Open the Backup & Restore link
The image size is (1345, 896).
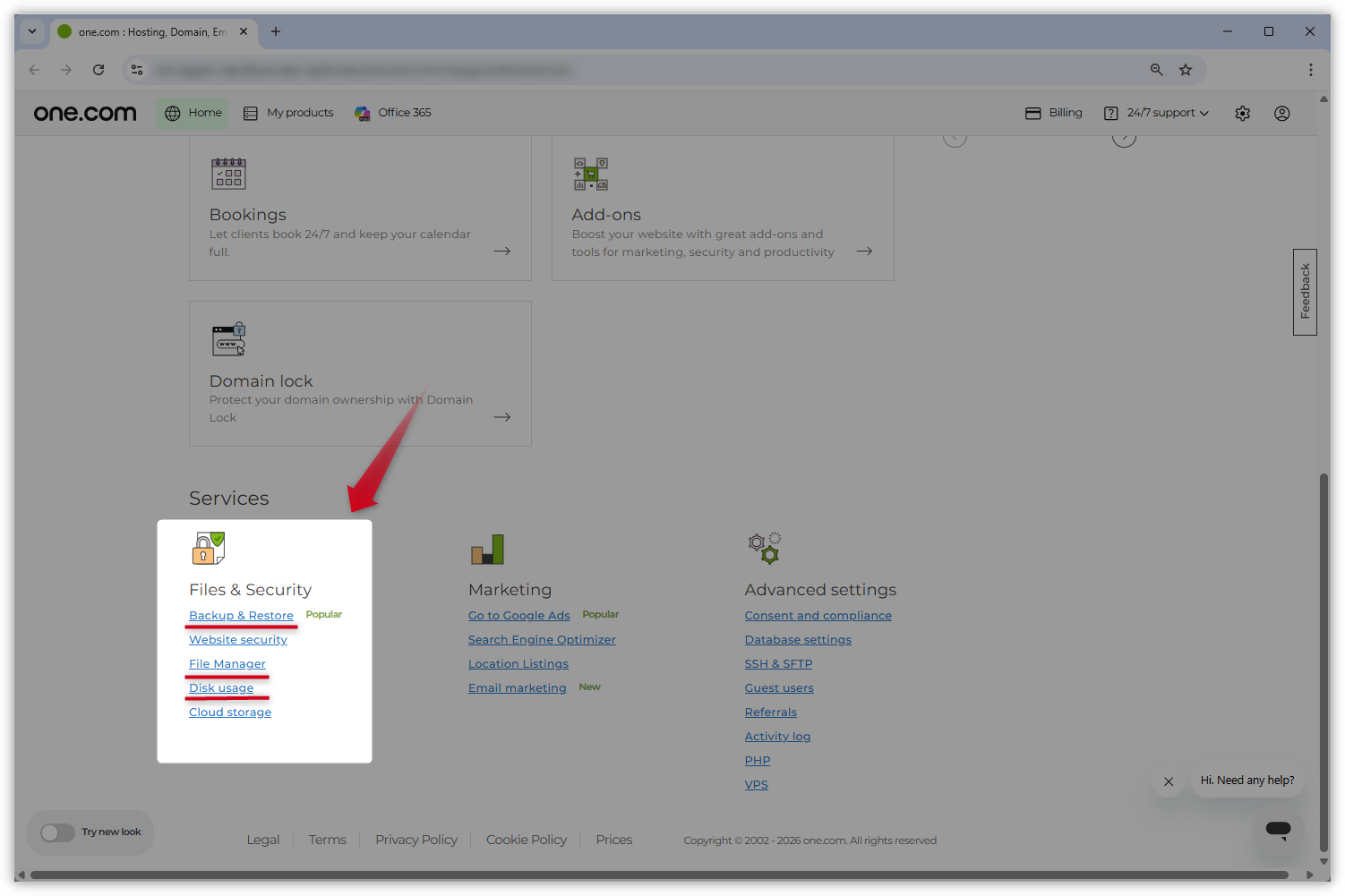(x=241, y=616)
